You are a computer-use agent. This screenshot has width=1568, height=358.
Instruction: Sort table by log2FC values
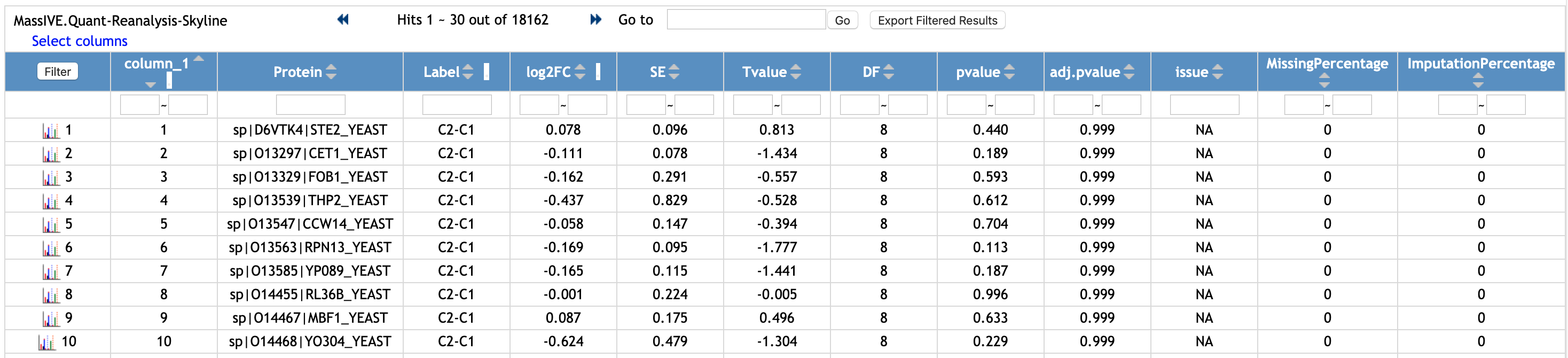579,73
